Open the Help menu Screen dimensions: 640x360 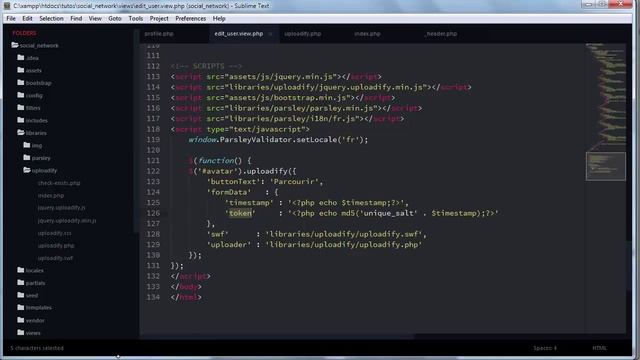219,18
